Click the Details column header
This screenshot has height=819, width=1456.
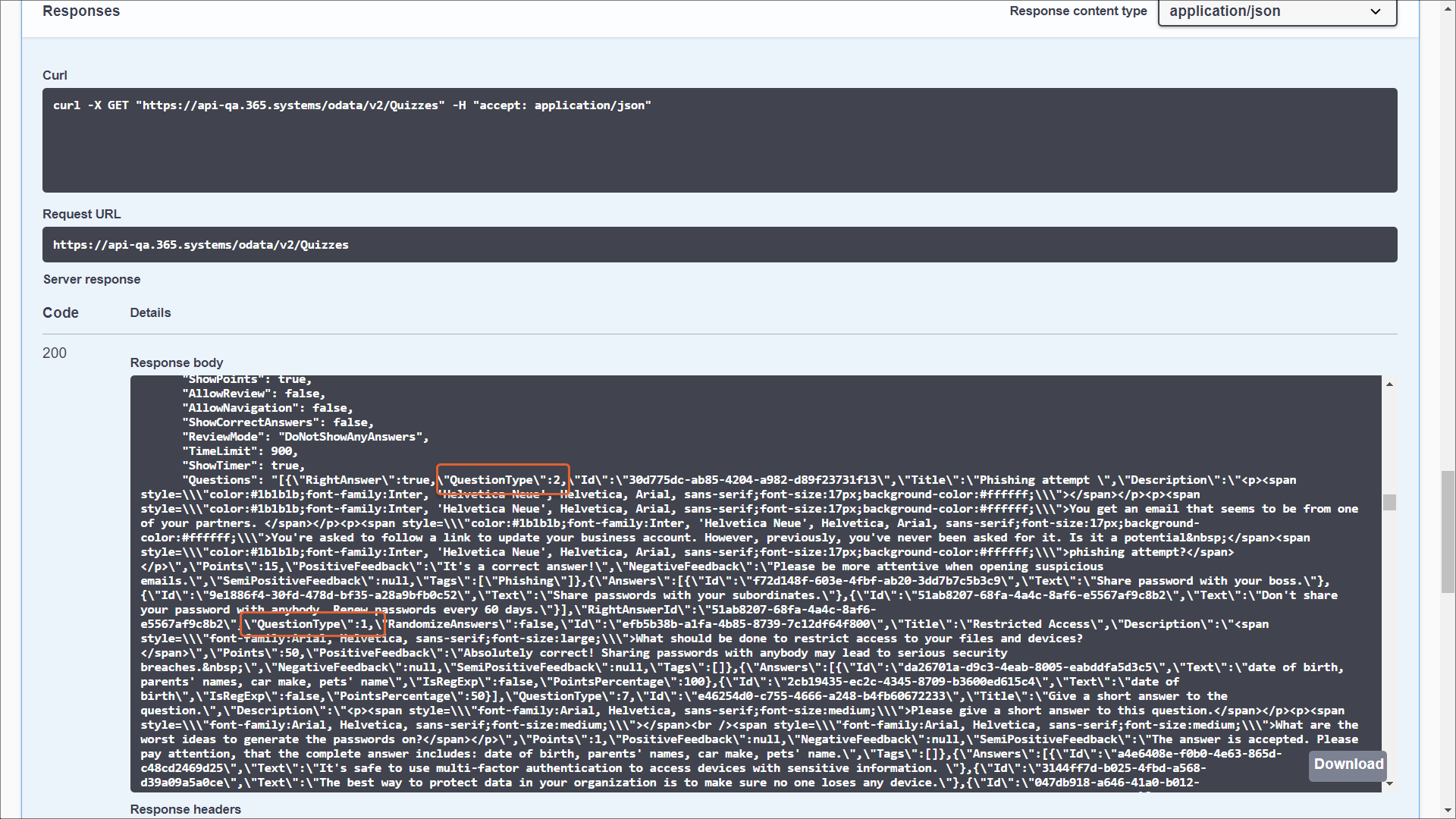[x=150, y=312]
